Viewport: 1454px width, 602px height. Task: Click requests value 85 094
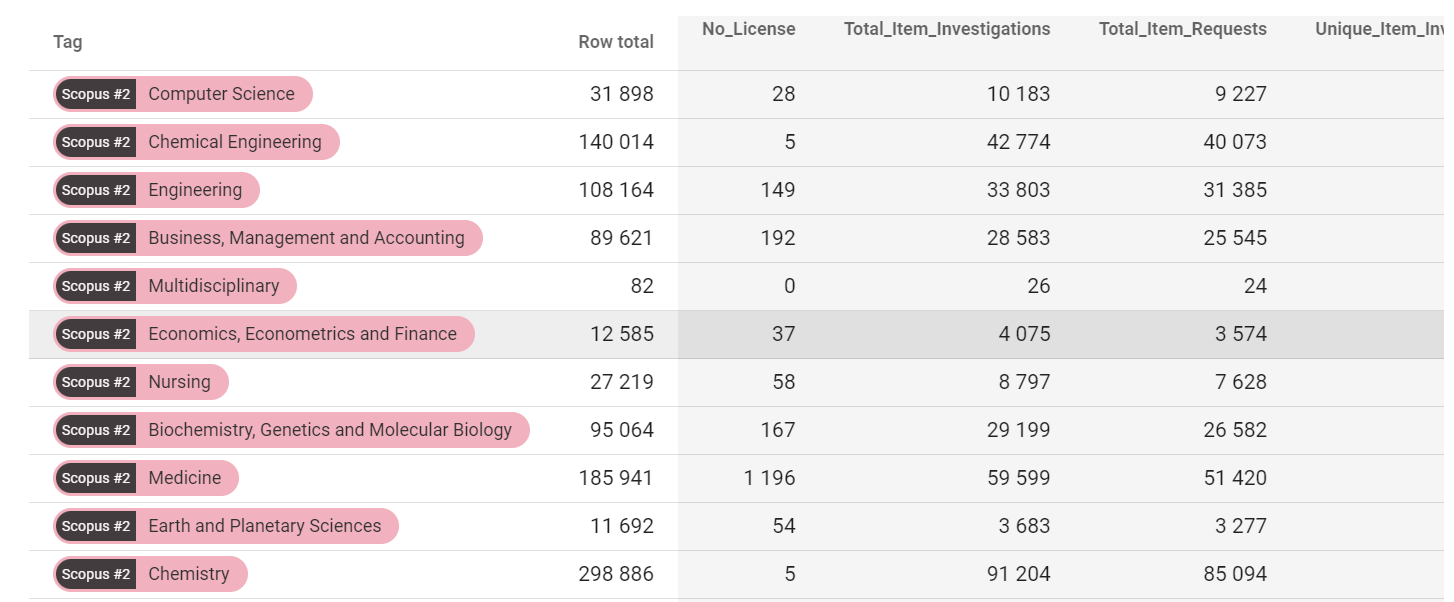pyautogui.click(x=1235, y=574)
